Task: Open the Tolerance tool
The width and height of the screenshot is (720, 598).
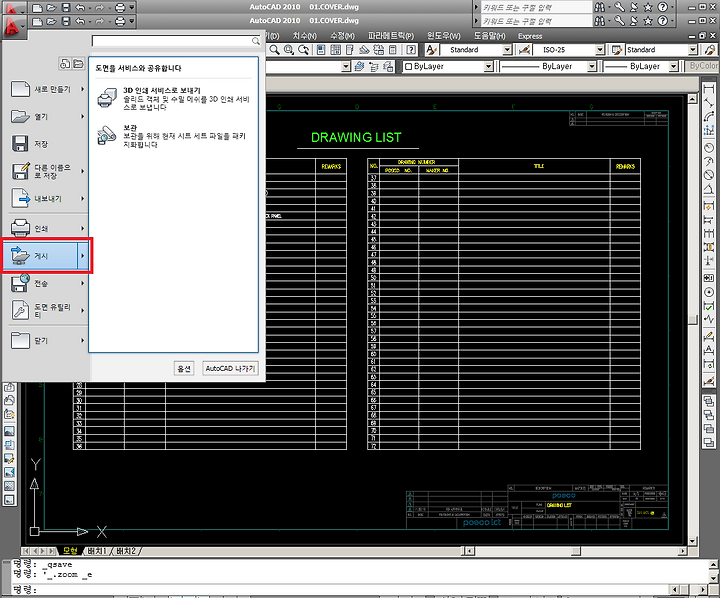Action: [709, 278]
